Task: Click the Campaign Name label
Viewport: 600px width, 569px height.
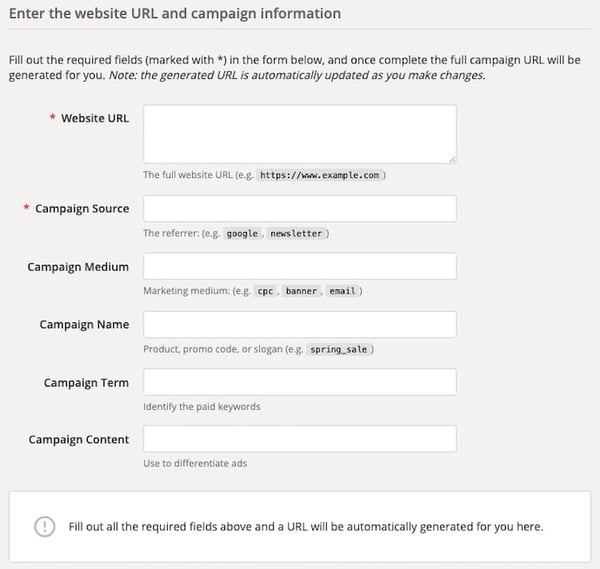Action: (84, 325)
